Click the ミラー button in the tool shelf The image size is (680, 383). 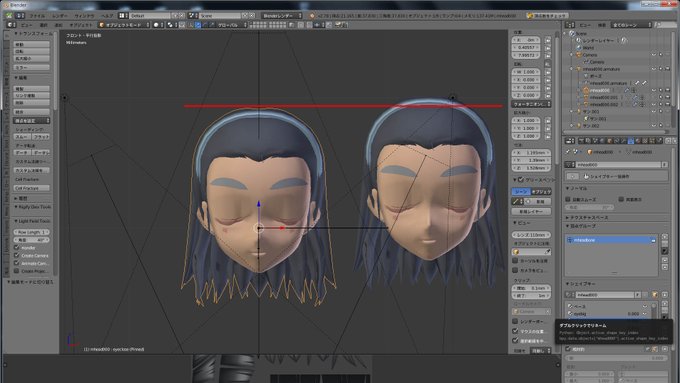click(x=31, y=67)
